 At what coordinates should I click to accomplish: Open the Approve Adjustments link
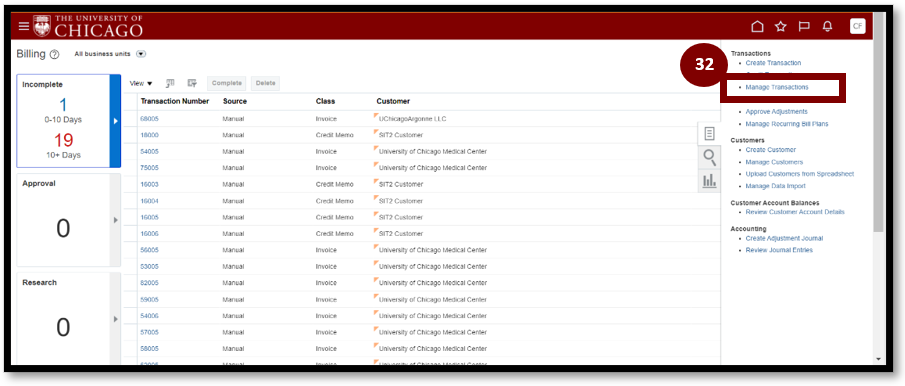776,111
